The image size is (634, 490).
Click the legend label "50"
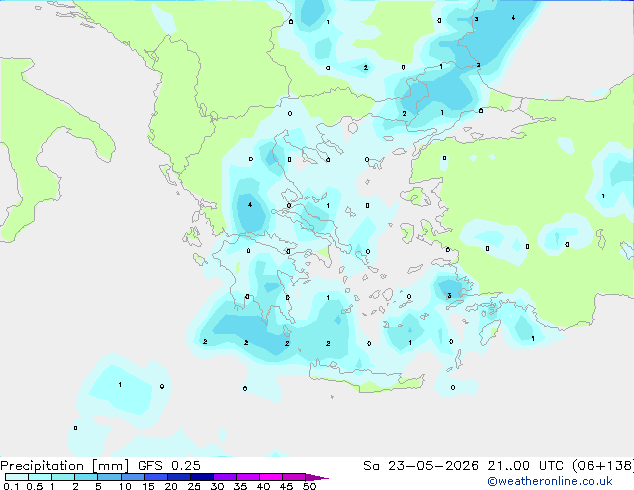click(x=309, y=486)
